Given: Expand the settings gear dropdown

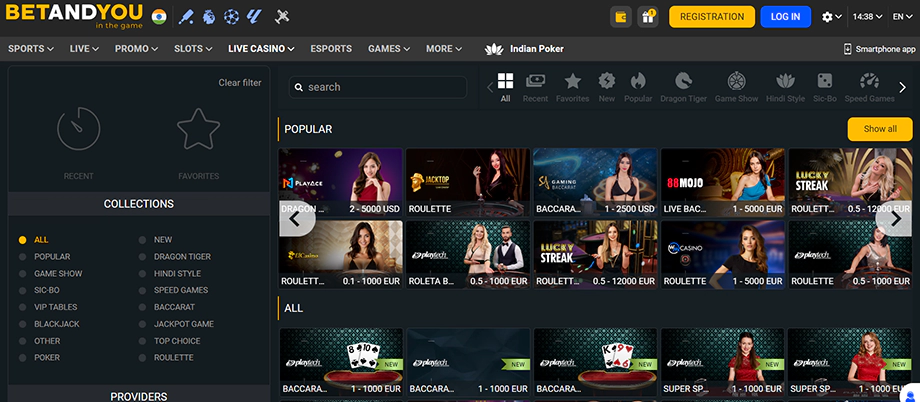Looking at the screenshot, I should coord(831,17).
